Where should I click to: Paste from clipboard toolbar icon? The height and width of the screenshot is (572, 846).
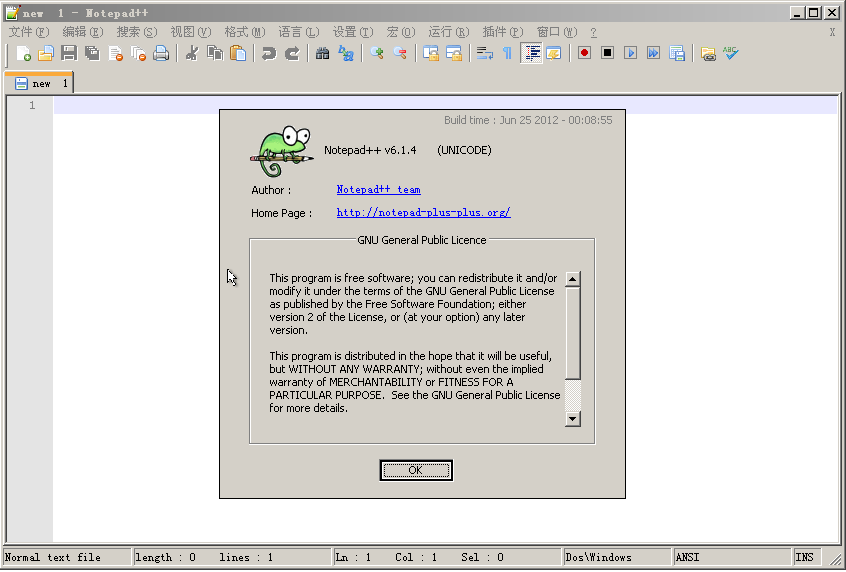(238, 53)
